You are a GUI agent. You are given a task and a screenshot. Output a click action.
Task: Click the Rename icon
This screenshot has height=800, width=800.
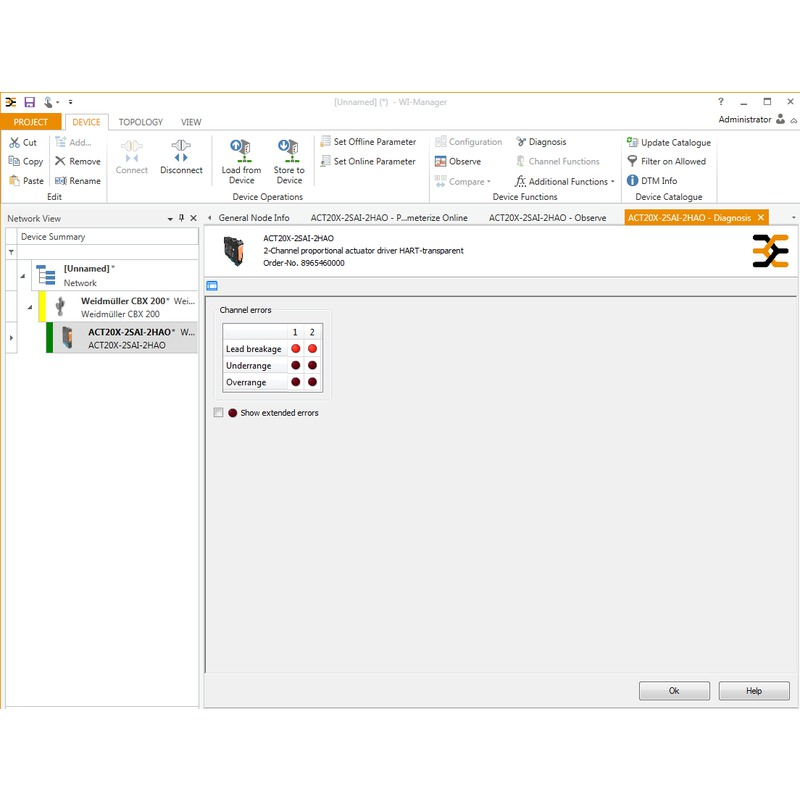point(60,181)
